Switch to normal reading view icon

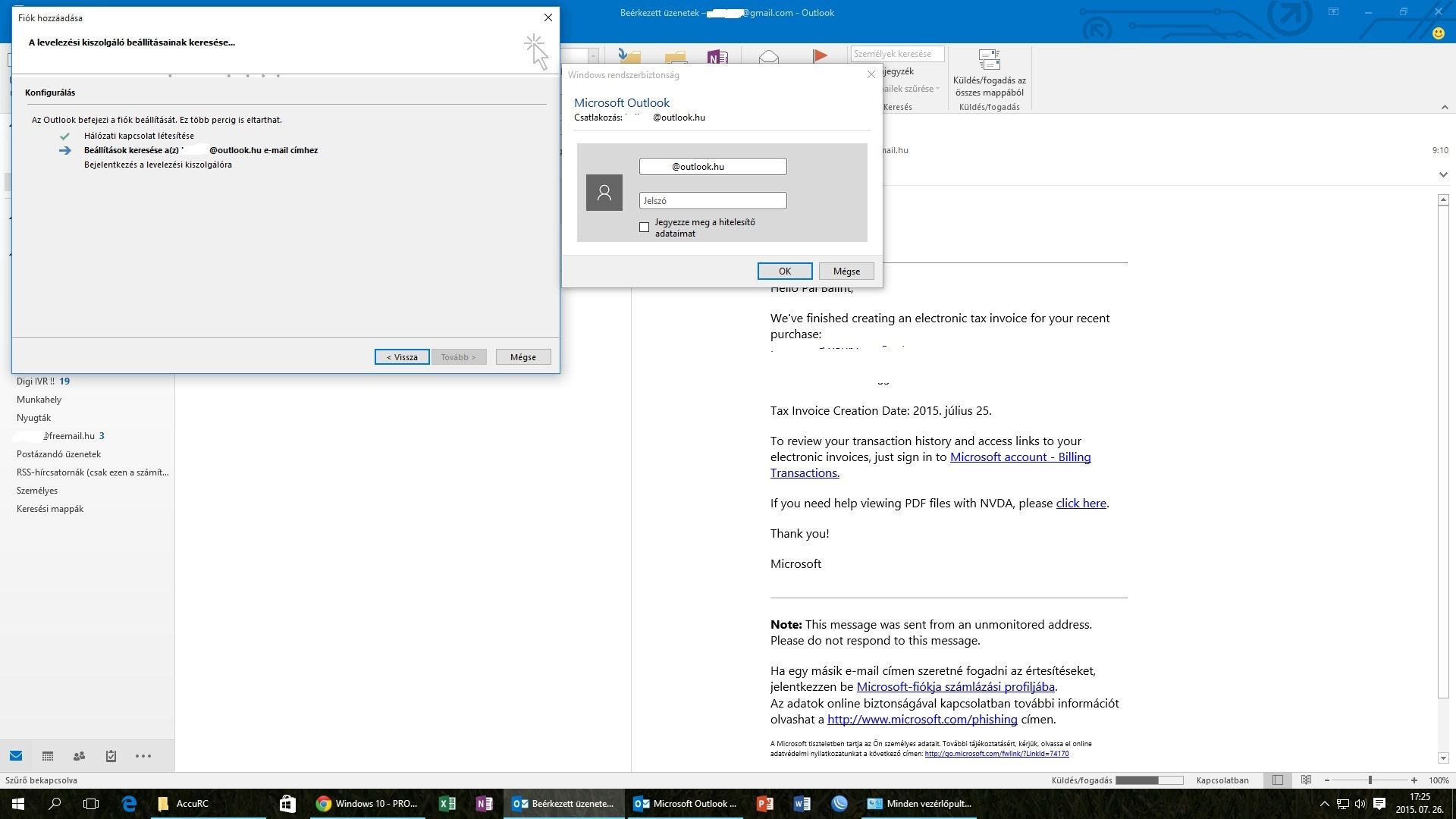point(1278,780)
